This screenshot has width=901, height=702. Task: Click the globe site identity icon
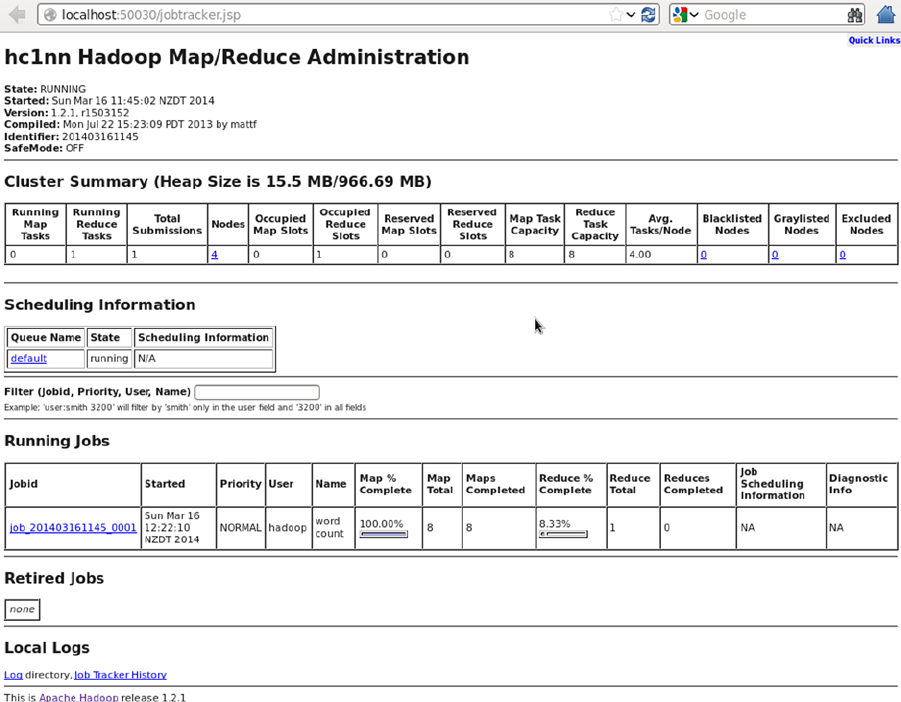pos(51,15)
